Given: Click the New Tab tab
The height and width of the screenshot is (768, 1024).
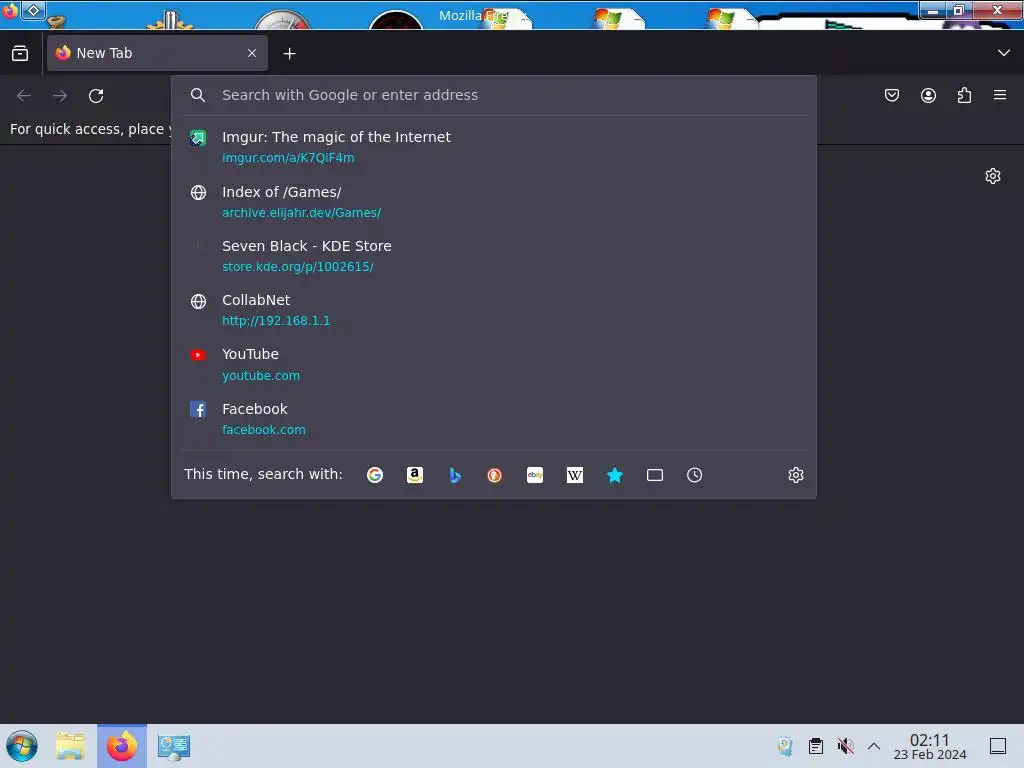Looking at the screenshot, I should [157, 53].
